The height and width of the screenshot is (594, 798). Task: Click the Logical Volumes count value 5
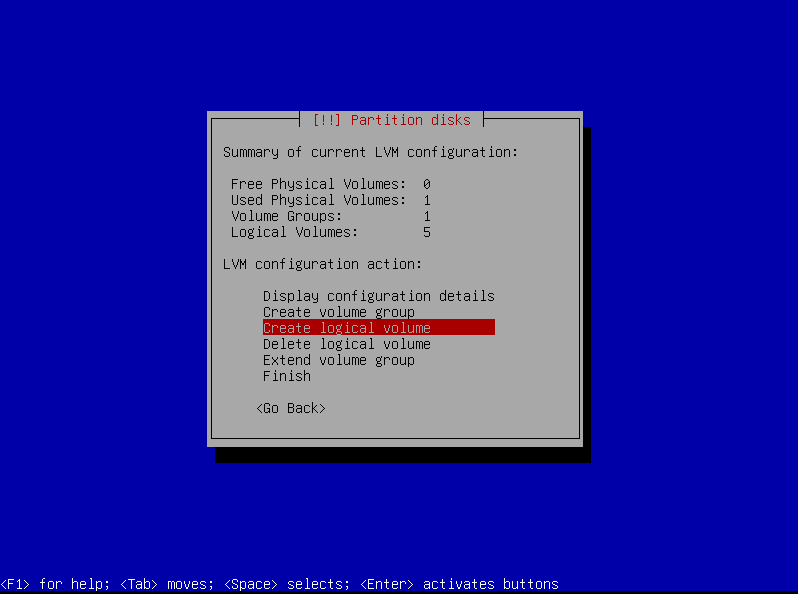coord(427,232)
